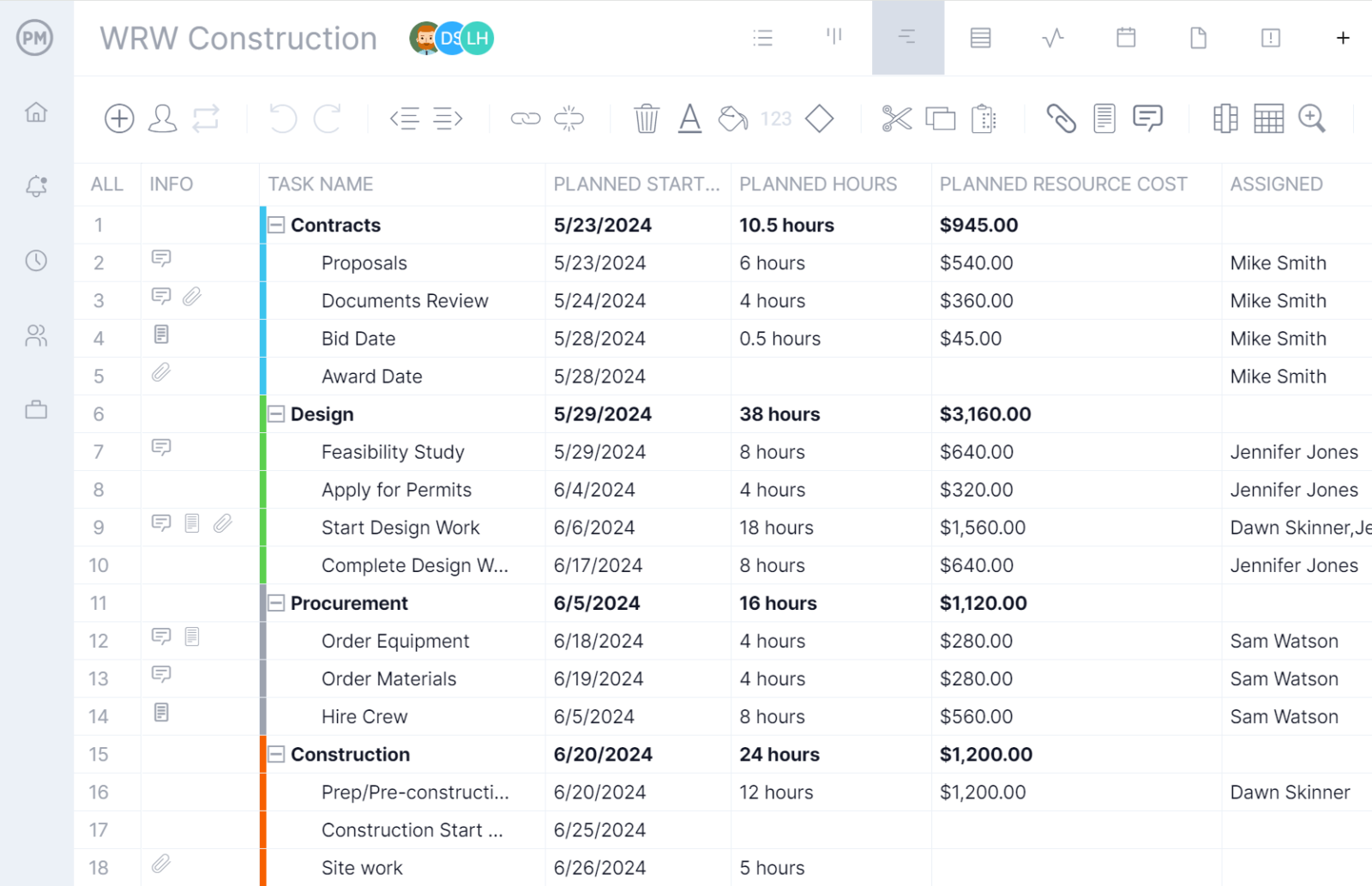Open the team people sidebar icon
Image resolution: width=1372 pixels, height=886 pixels.
click(x=36, y=335)
